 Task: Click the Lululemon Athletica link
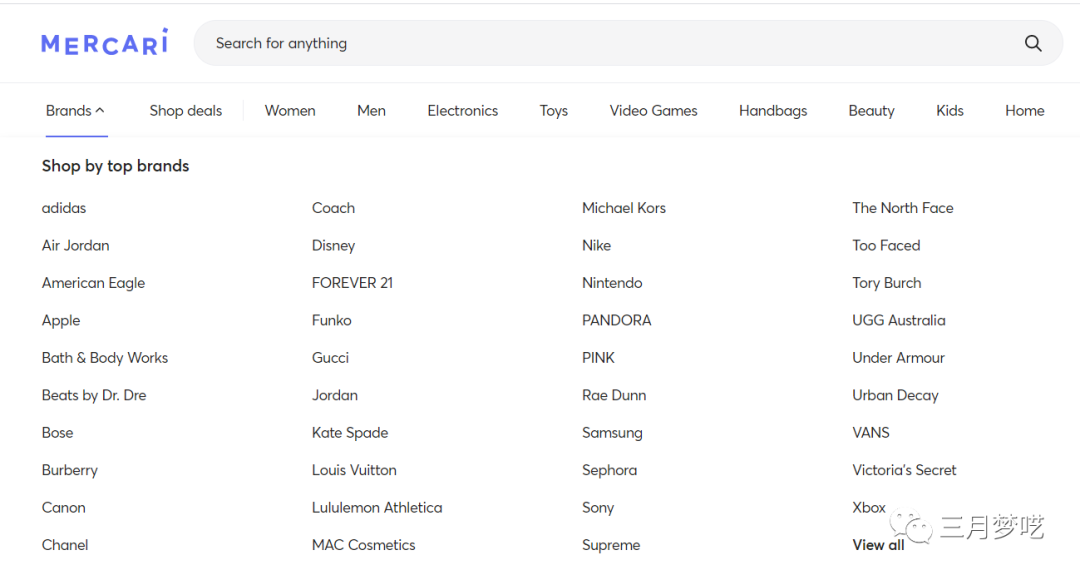(377, 508)
